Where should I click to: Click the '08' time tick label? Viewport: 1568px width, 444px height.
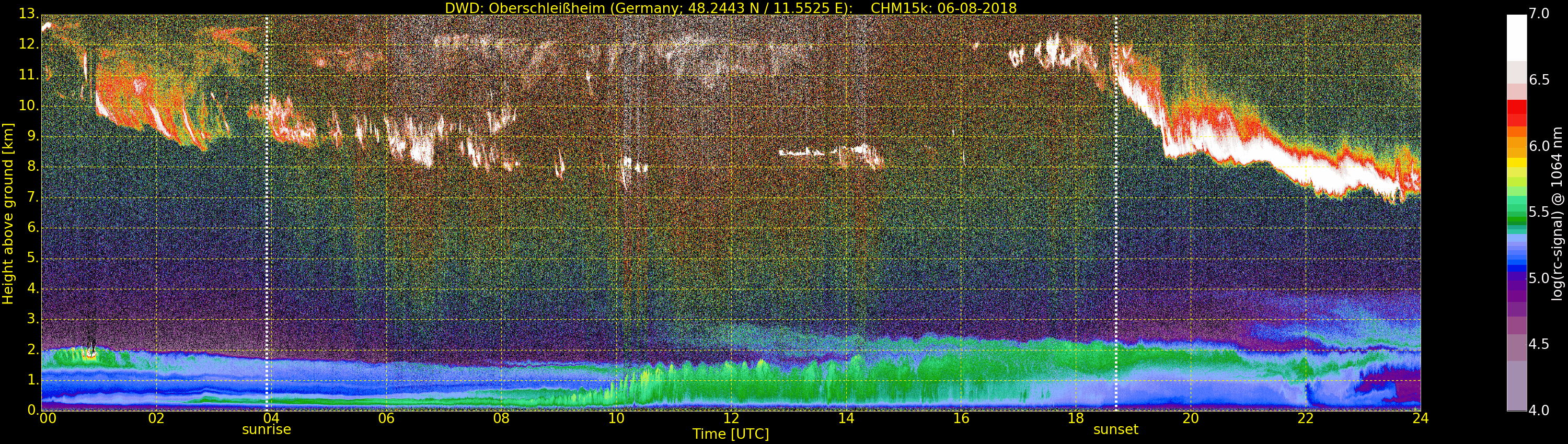point(502,418)
